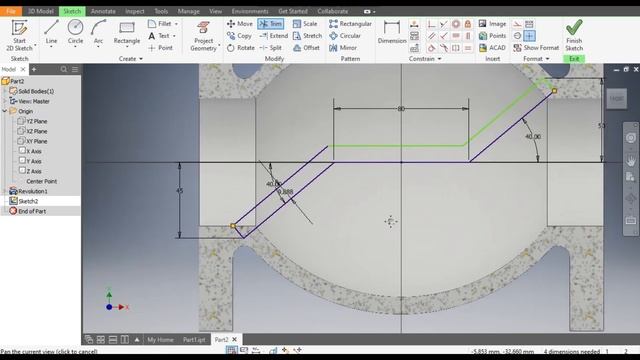Switch to the Inspect tab
The height and width of the screenshot is (360, 640).
pyautogui.click(x=135, y=11)
